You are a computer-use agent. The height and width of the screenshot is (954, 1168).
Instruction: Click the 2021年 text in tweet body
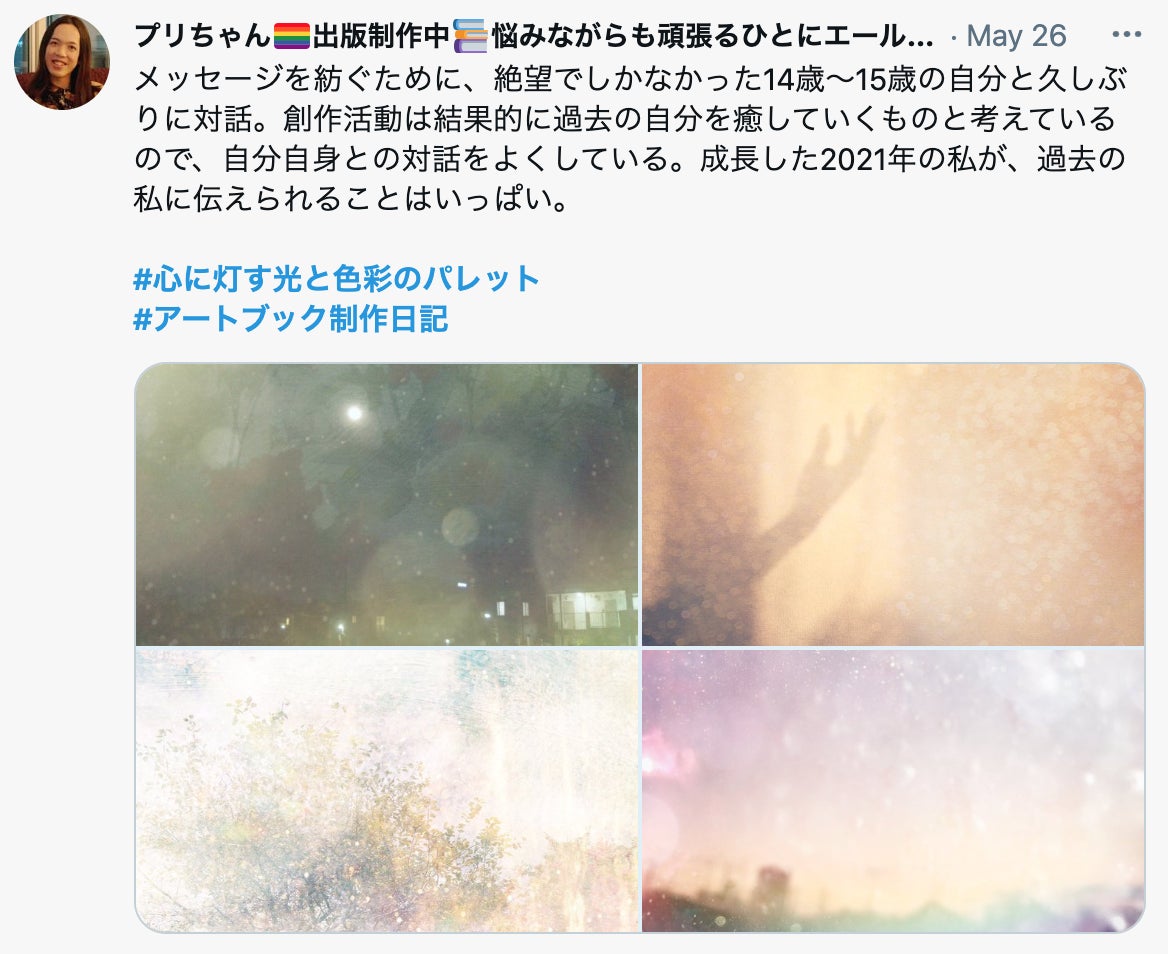(x=868, y=159)
